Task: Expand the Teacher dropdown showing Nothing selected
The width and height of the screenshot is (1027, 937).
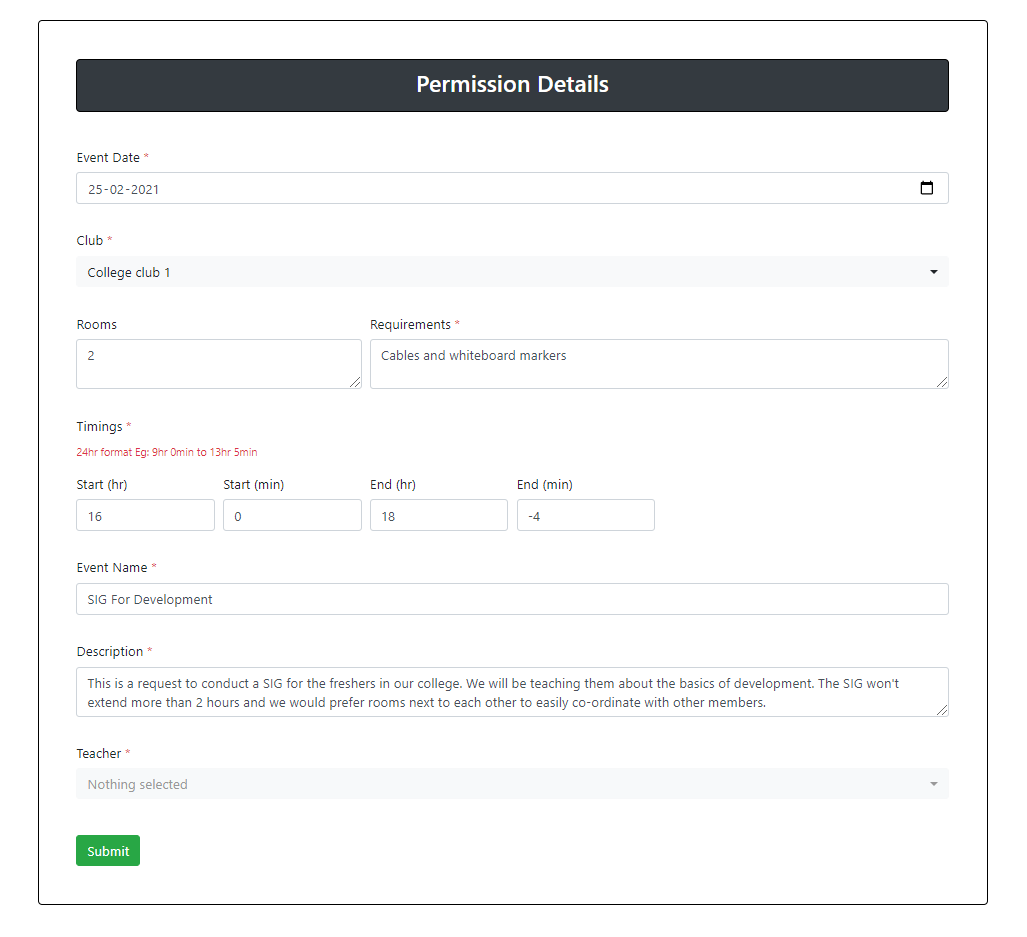Action: (512, 784)
